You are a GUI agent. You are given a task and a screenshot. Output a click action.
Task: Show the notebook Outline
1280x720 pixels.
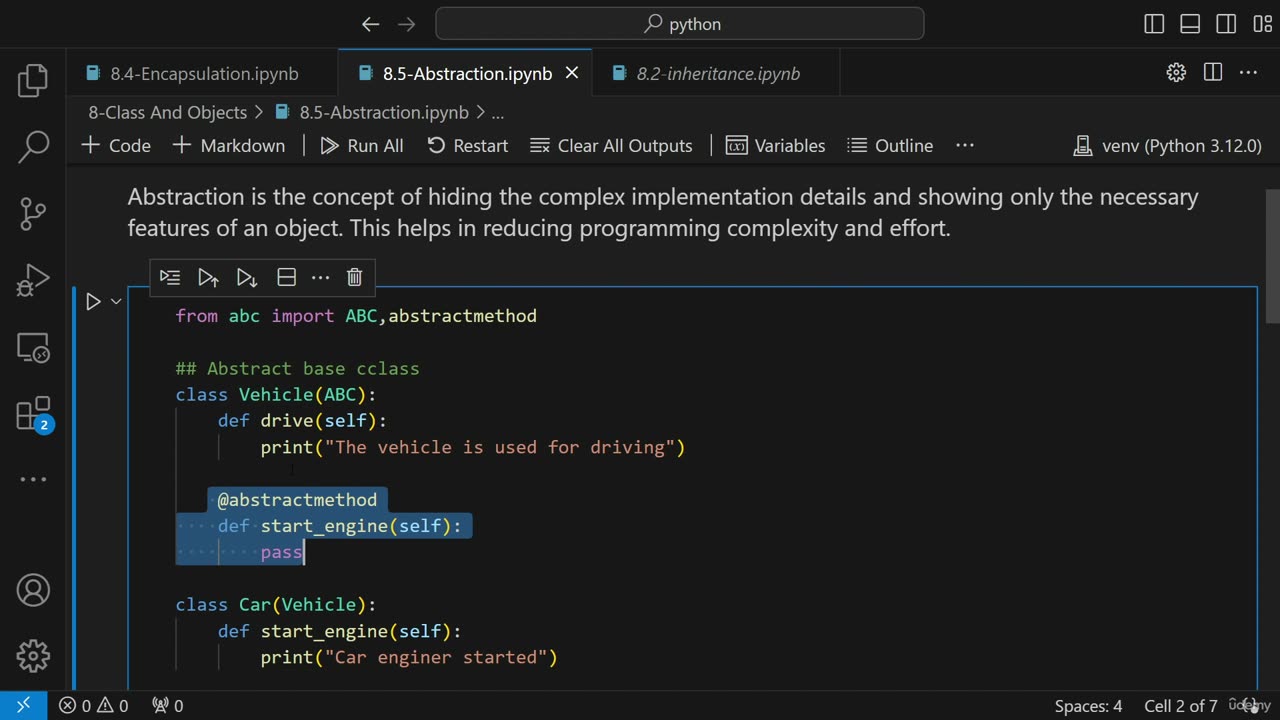[x=890, y=145]
